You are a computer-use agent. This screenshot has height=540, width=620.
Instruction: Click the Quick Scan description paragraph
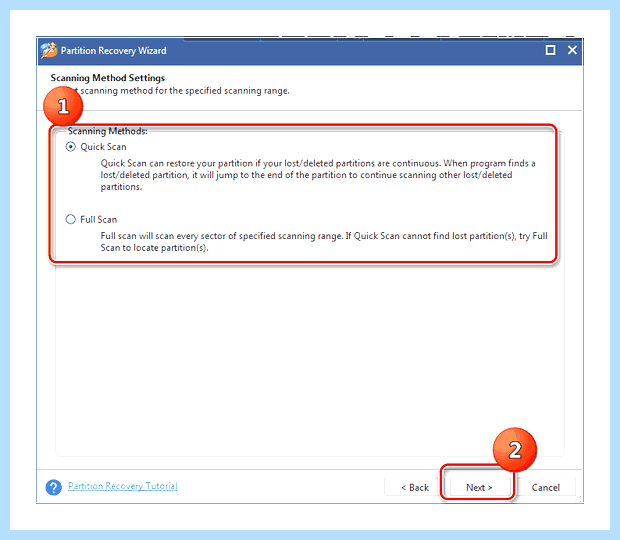click(318, 175)
